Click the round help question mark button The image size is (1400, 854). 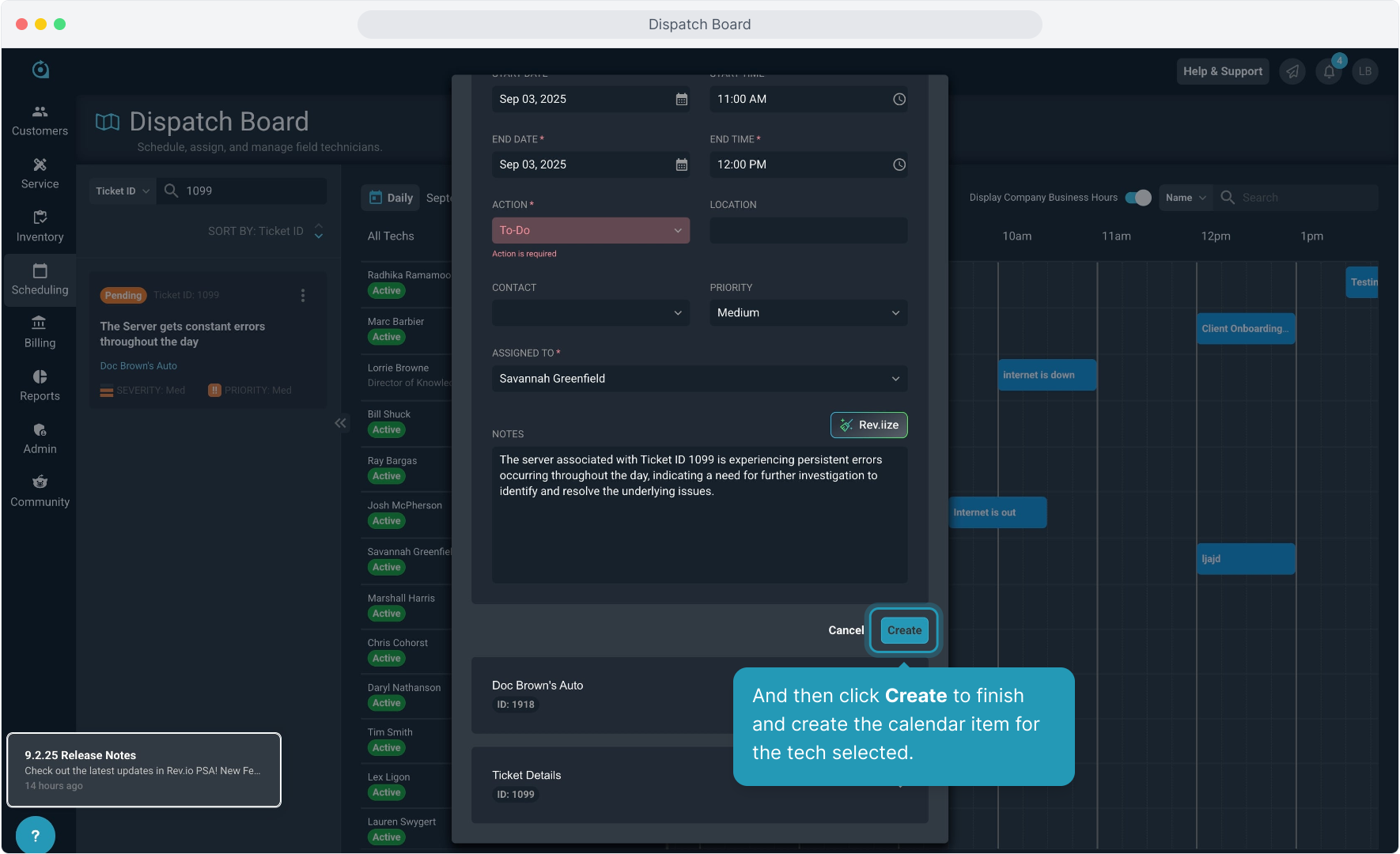tap(35, 835)
